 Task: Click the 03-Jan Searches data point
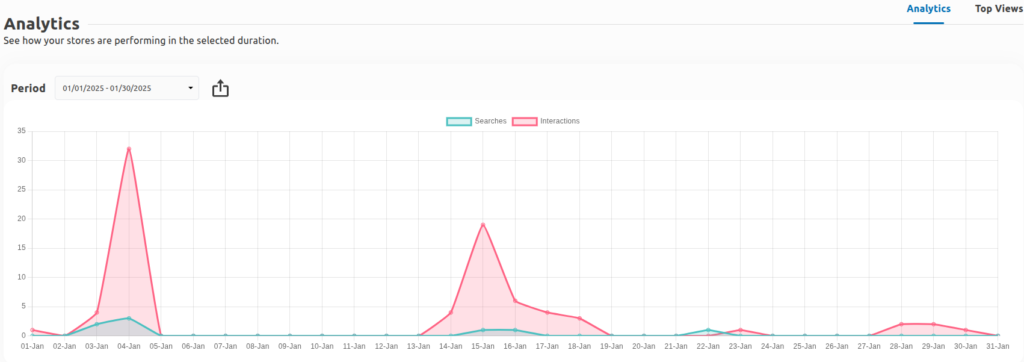(97, 324)
